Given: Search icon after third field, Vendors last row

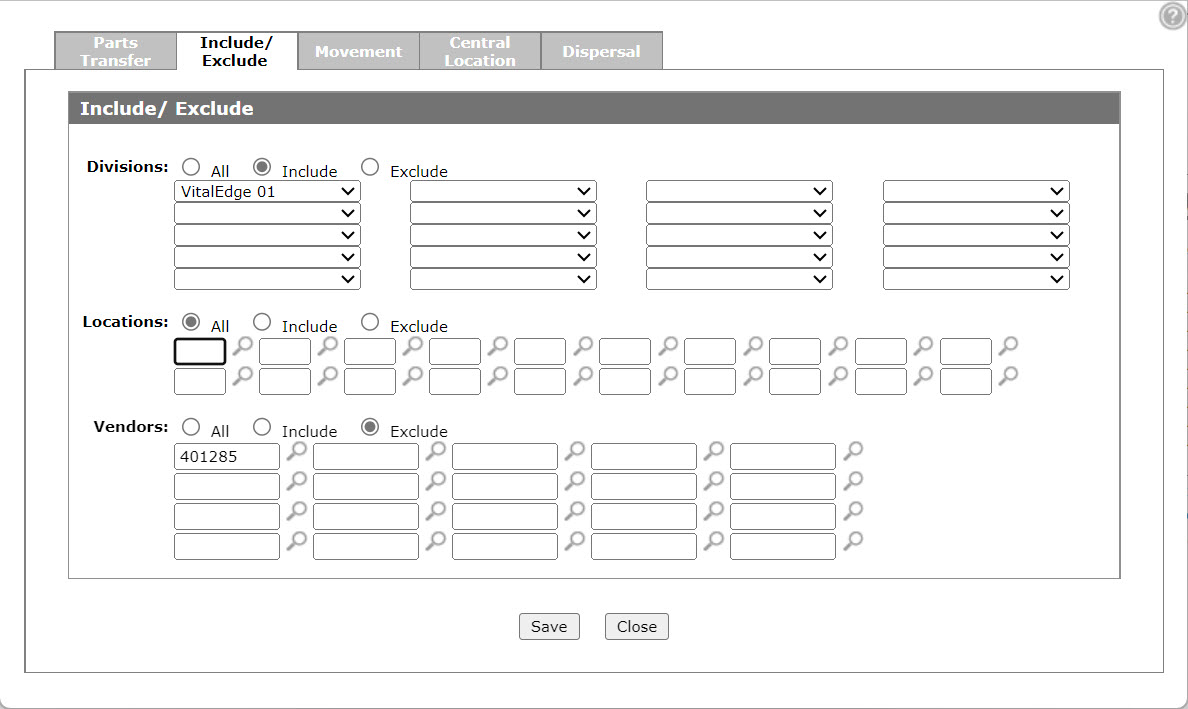Looking at the screenshot, I should coord(575,540).
